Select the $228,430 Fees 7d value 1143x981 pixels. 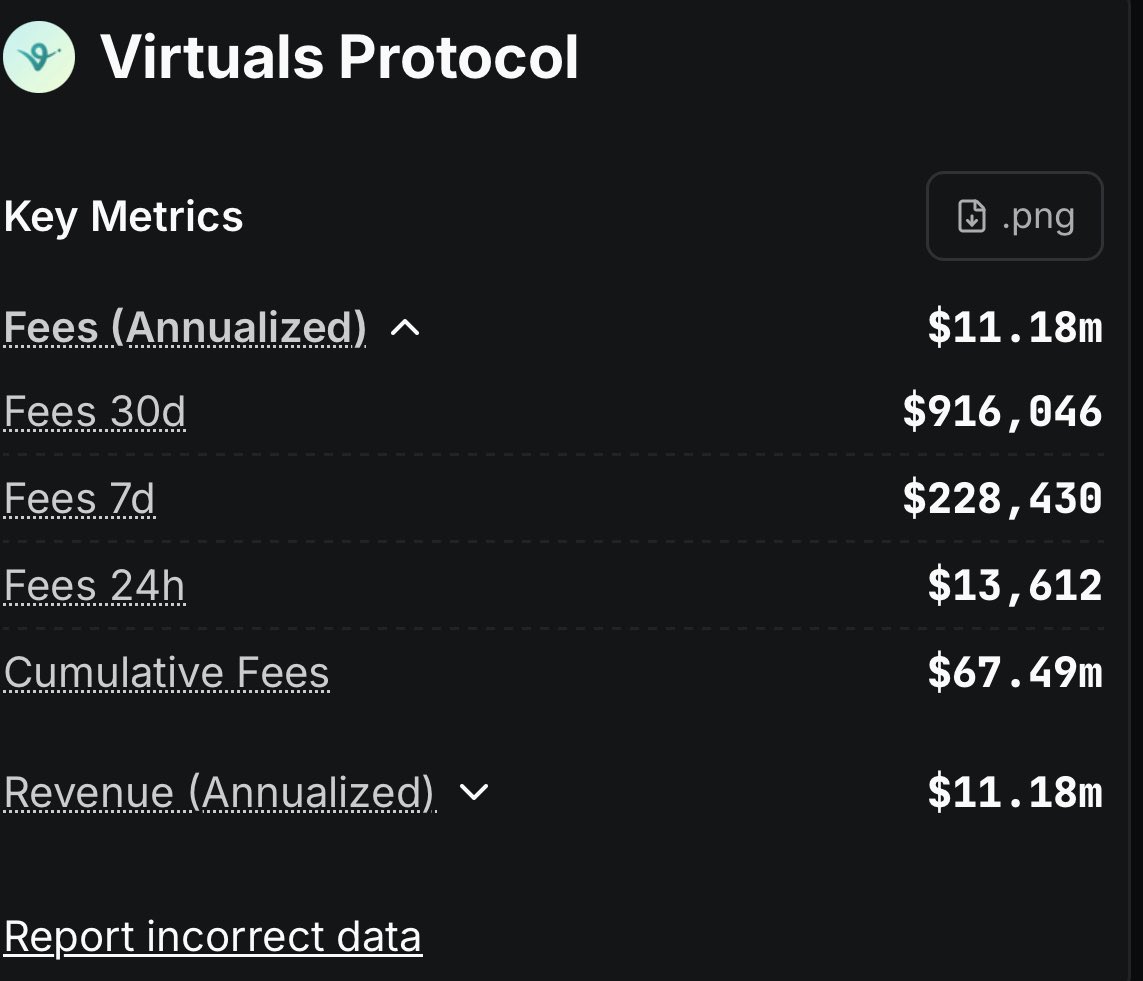tap(1002, 499)
